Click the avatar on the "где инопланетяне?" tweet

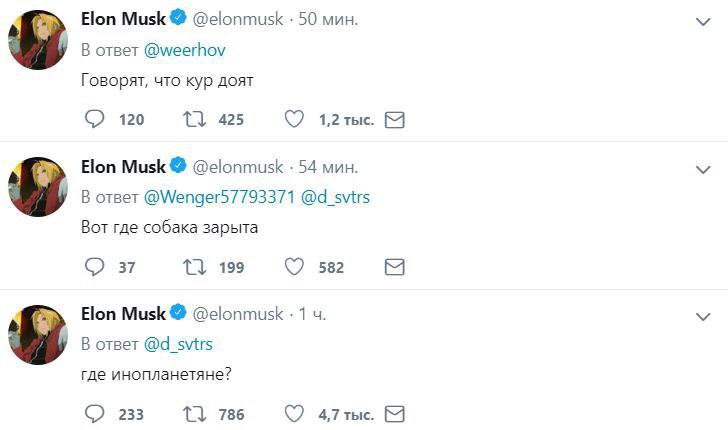(37, 335)
